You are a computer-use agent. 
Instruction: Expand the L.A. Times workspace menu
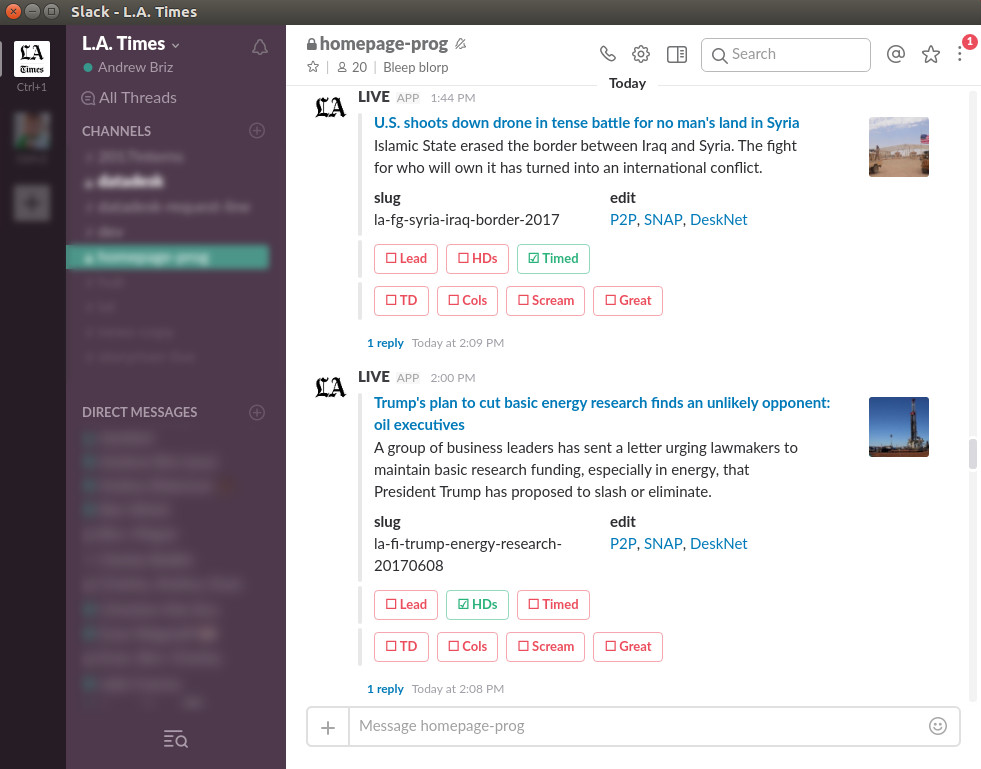click(x=131, y=44)
